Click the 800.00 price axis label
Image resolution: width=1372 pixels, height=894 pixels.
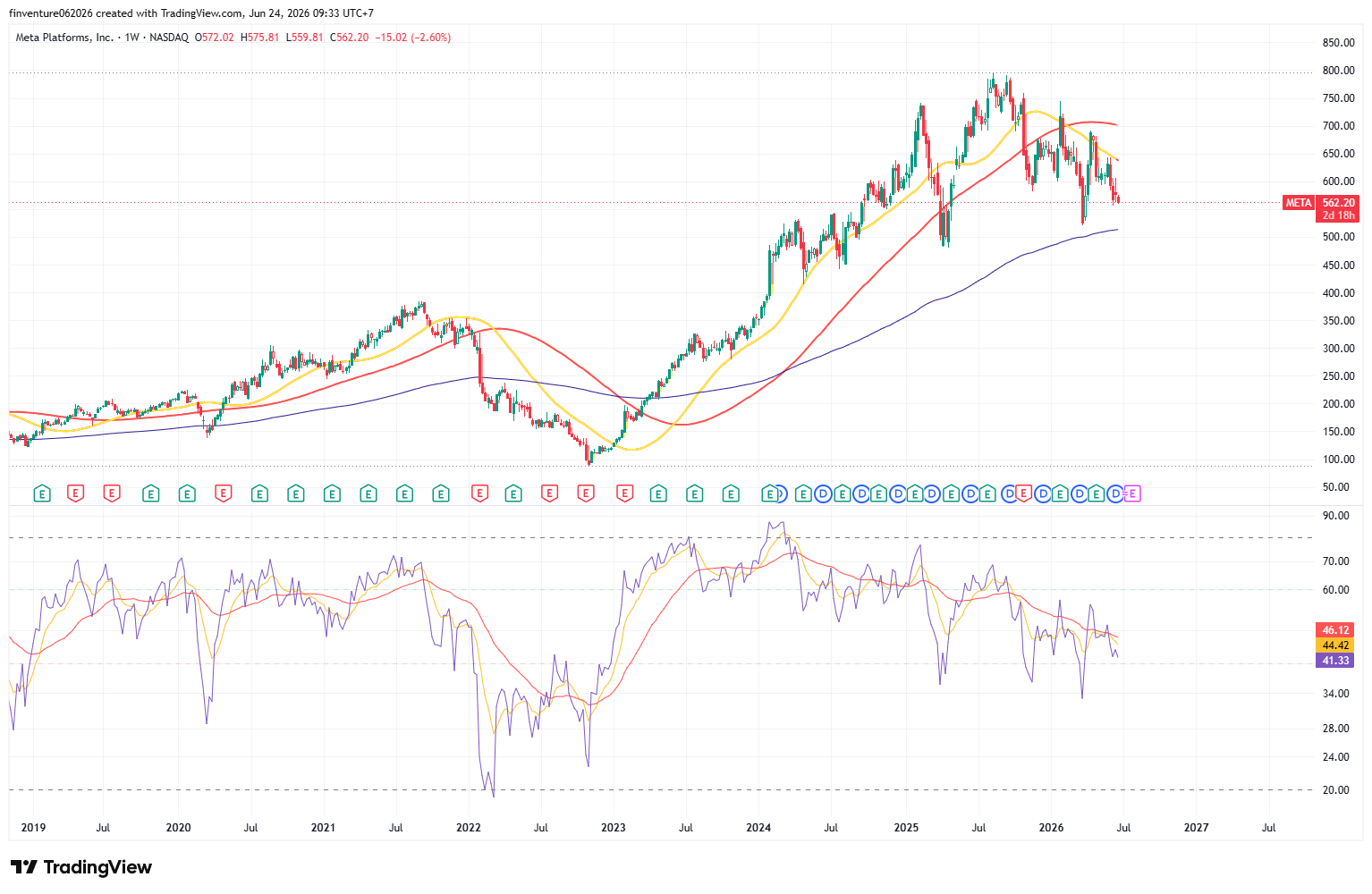(1338, 71)
